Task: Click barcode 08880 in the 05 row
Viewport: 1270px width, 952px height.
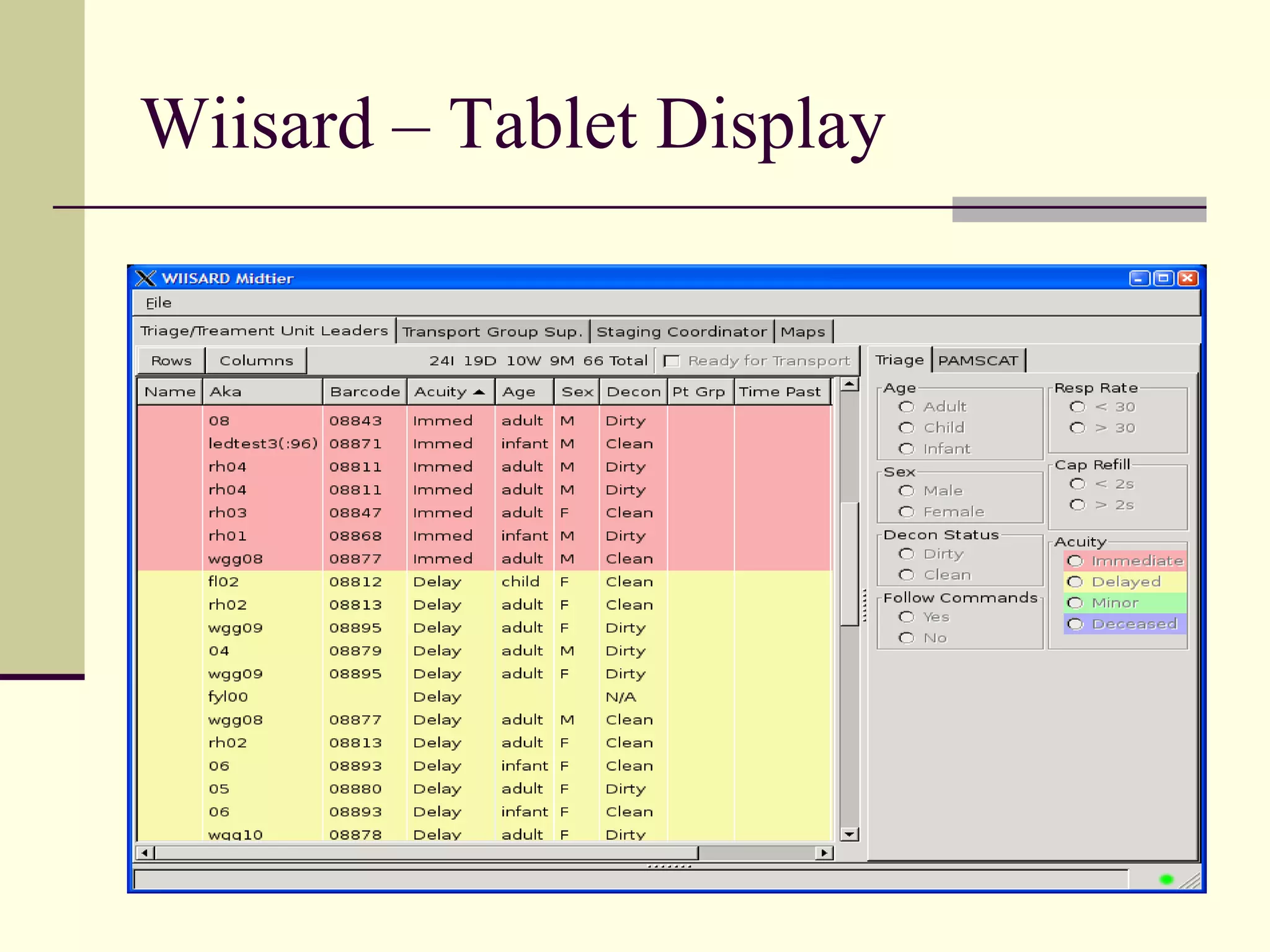Action: coord(355,789)
